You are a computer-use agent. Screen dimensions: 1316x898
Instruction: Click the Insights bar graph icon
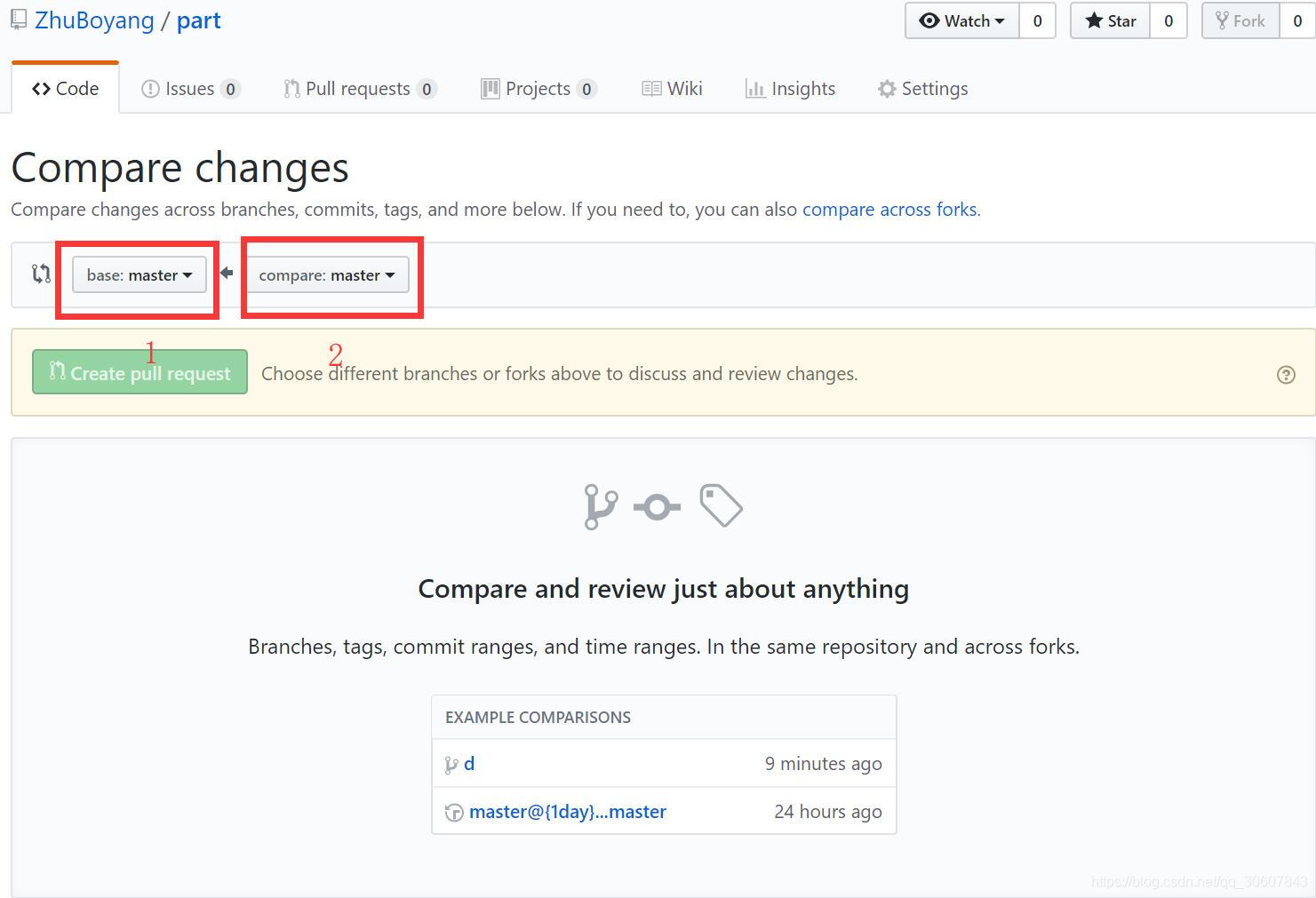point(755,89)
